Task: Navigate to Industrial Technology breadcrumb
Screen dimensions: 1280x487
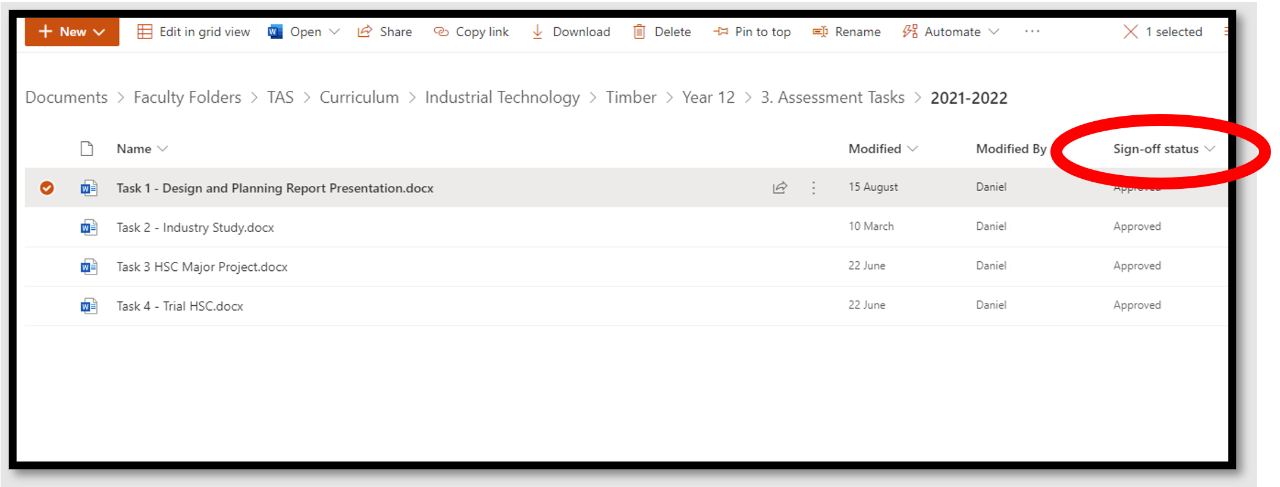Action: [x=502, y=97]
